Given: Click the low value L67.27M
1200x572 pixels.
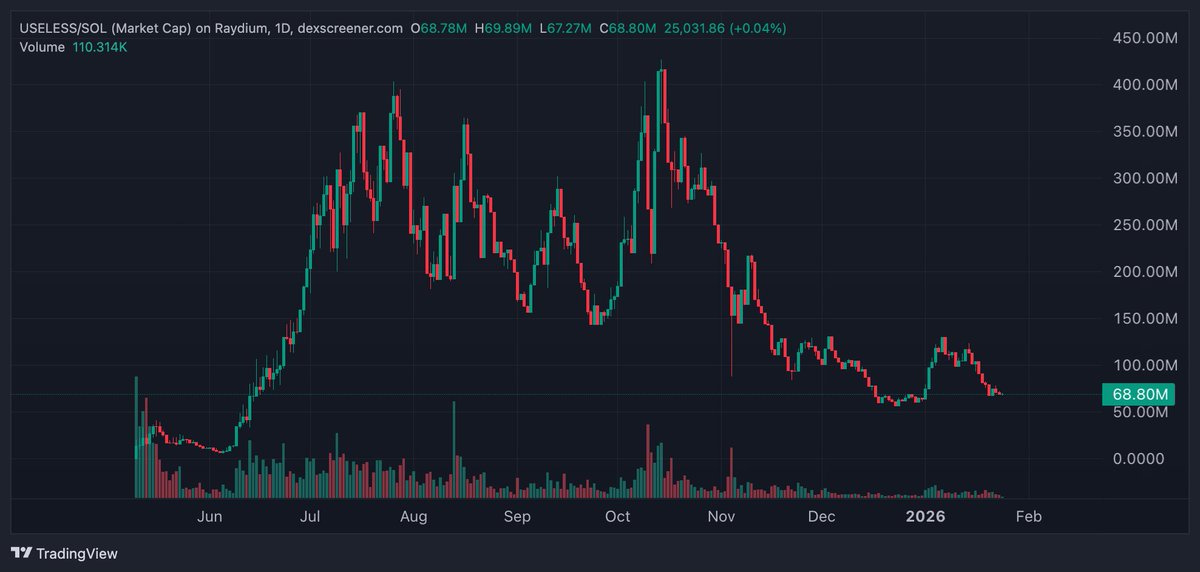Looking at the screenshot, I should 565,28.
